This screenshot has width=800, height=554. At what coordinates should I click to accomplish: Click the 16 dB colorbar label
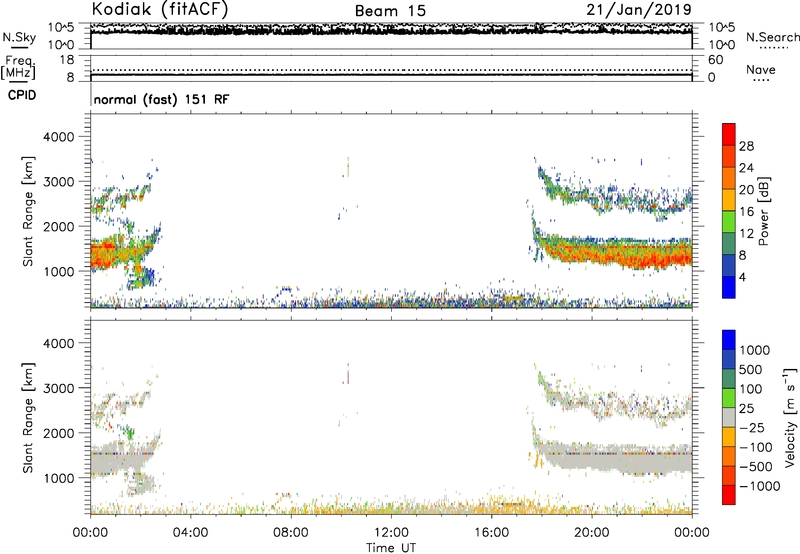click(x=746, y=212)
